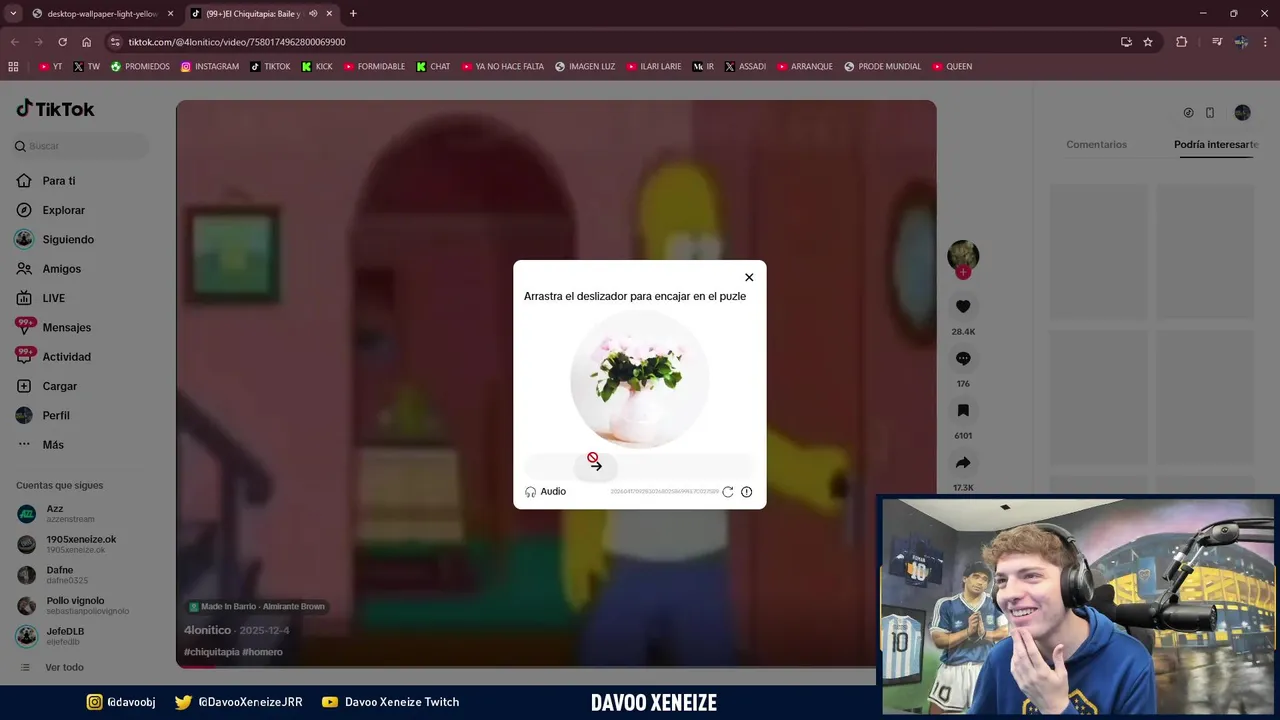Open video creator avatar
This screenshot has width=1280, height=720.
(x=963, y=255)
